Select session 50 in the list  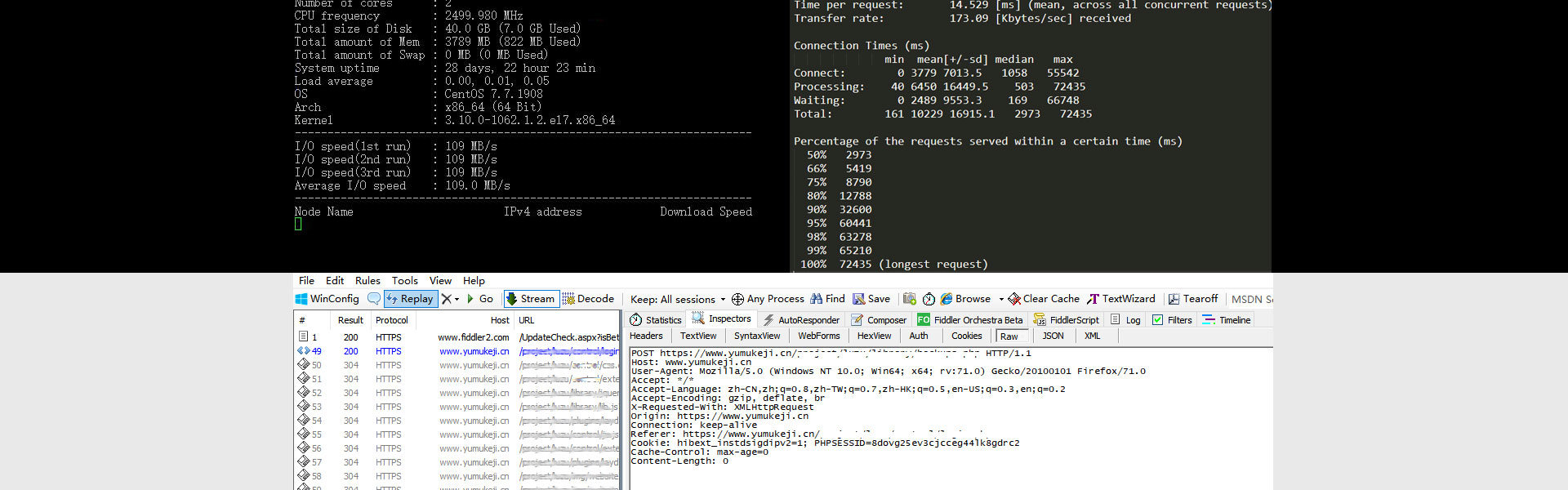457,365
